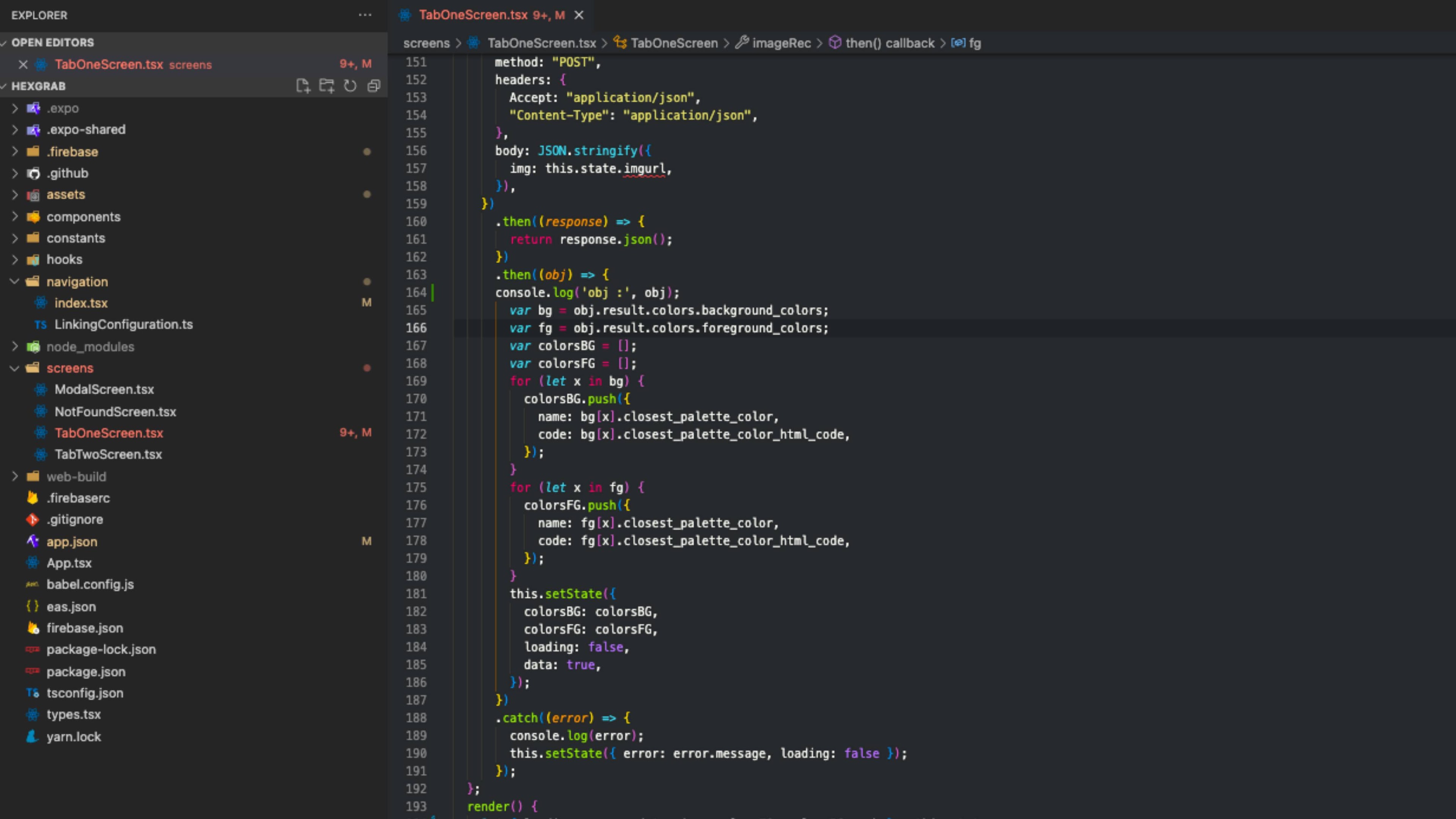Image resolution: width=1456 pixels, height=819 pixels.
Task: Click the .gitignore git icon
Action: 32,519
